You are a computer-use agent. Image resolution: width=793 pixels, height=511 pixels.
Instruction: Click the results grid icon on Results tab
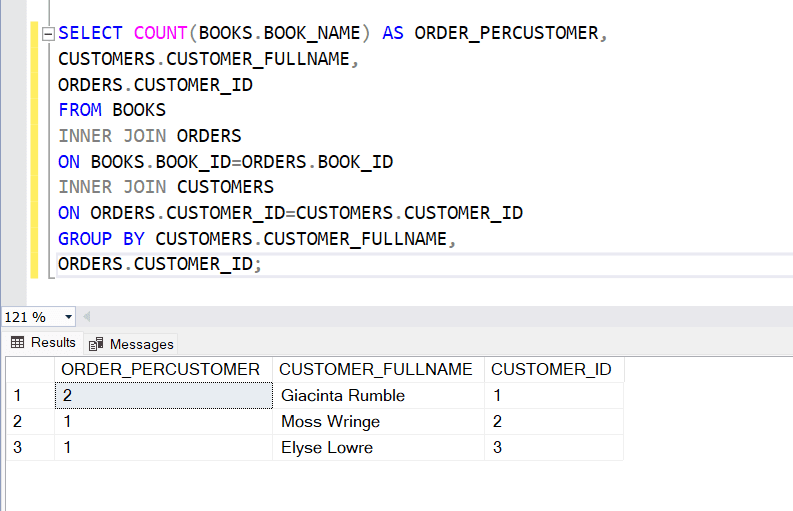(x=17, y=343)
